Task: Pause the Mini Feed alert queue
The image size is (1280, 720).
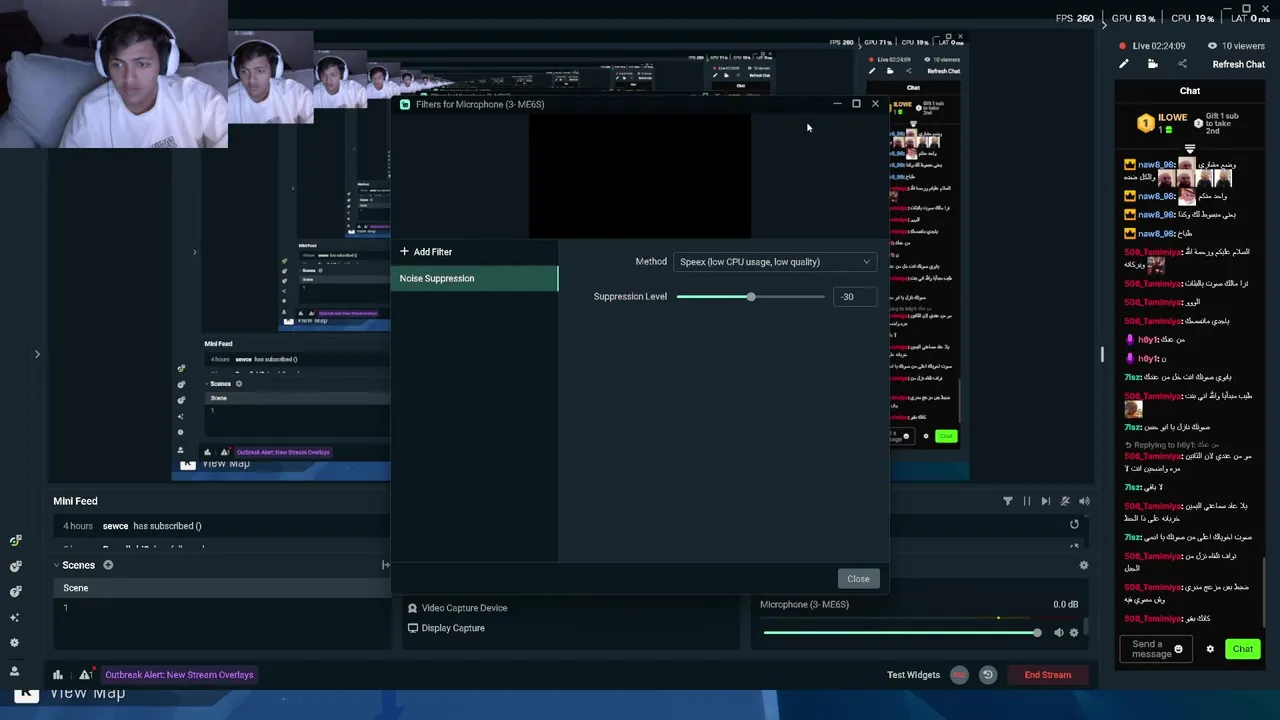Action: (1026, 501)
